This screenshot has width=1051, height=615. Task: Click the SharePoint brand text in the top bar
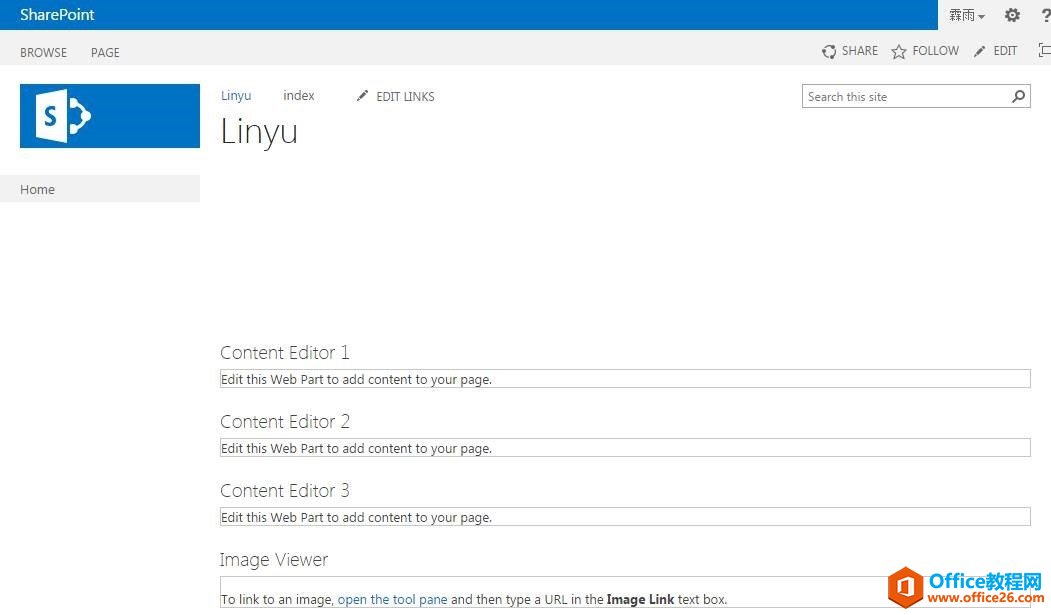coord(57,15)
